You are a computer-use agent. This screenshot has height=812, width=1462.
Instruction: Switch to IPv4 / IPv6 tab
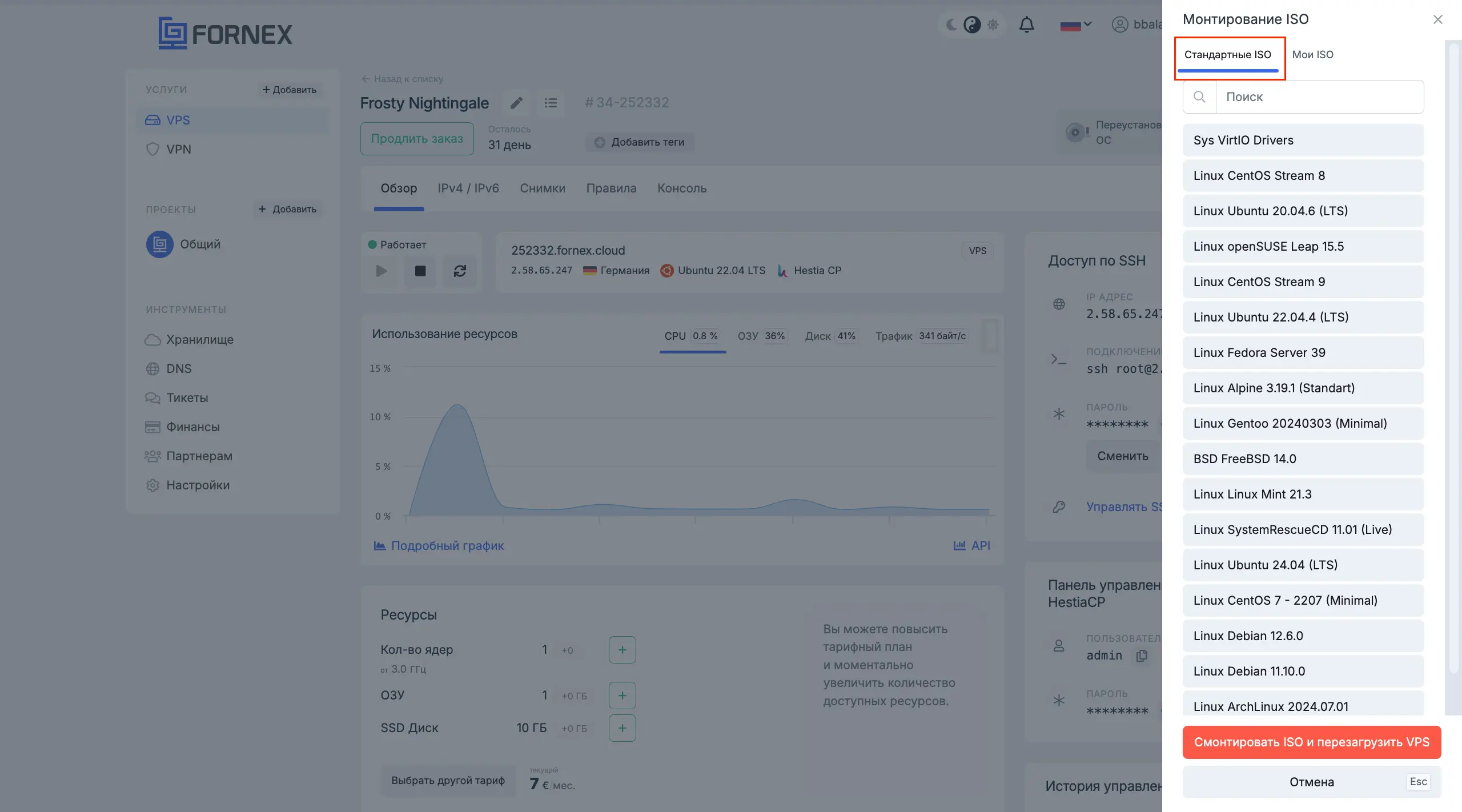tap(468, 188)
